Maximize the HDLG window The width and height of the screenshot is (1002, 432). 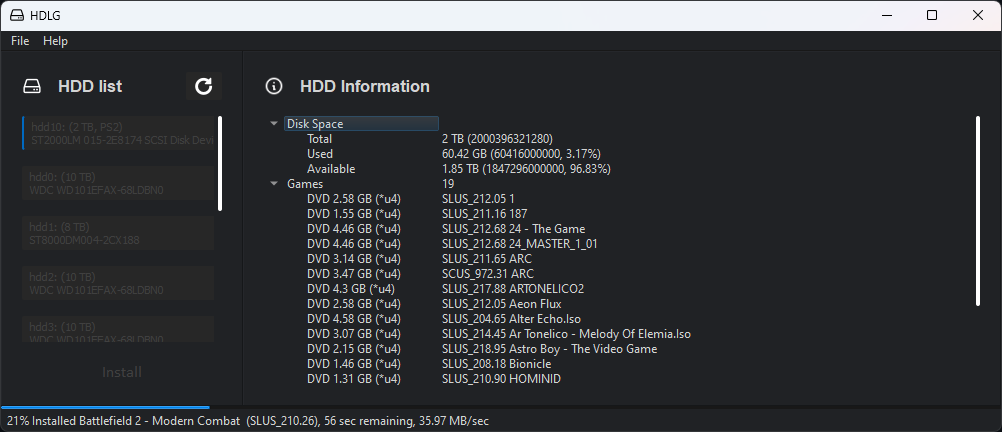pyautogui.click(x=932, y=15)
